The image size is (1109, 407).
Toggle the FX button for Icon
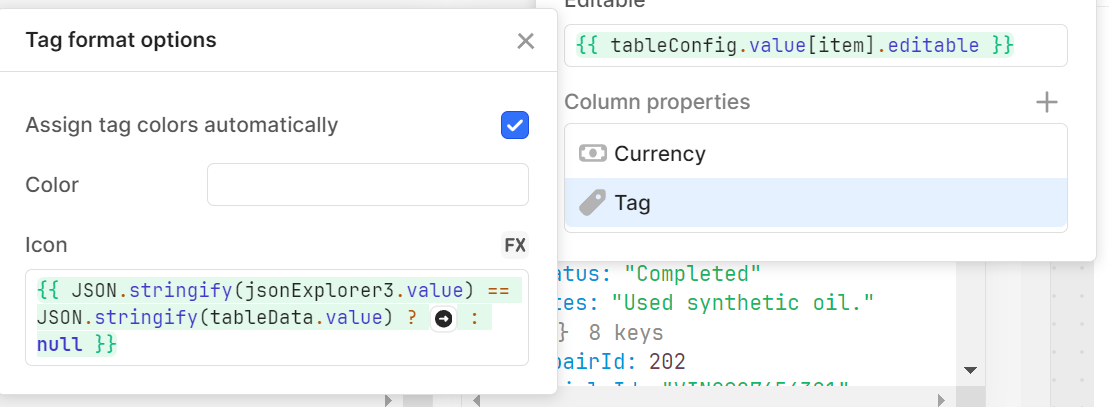(x=515, y=246)
